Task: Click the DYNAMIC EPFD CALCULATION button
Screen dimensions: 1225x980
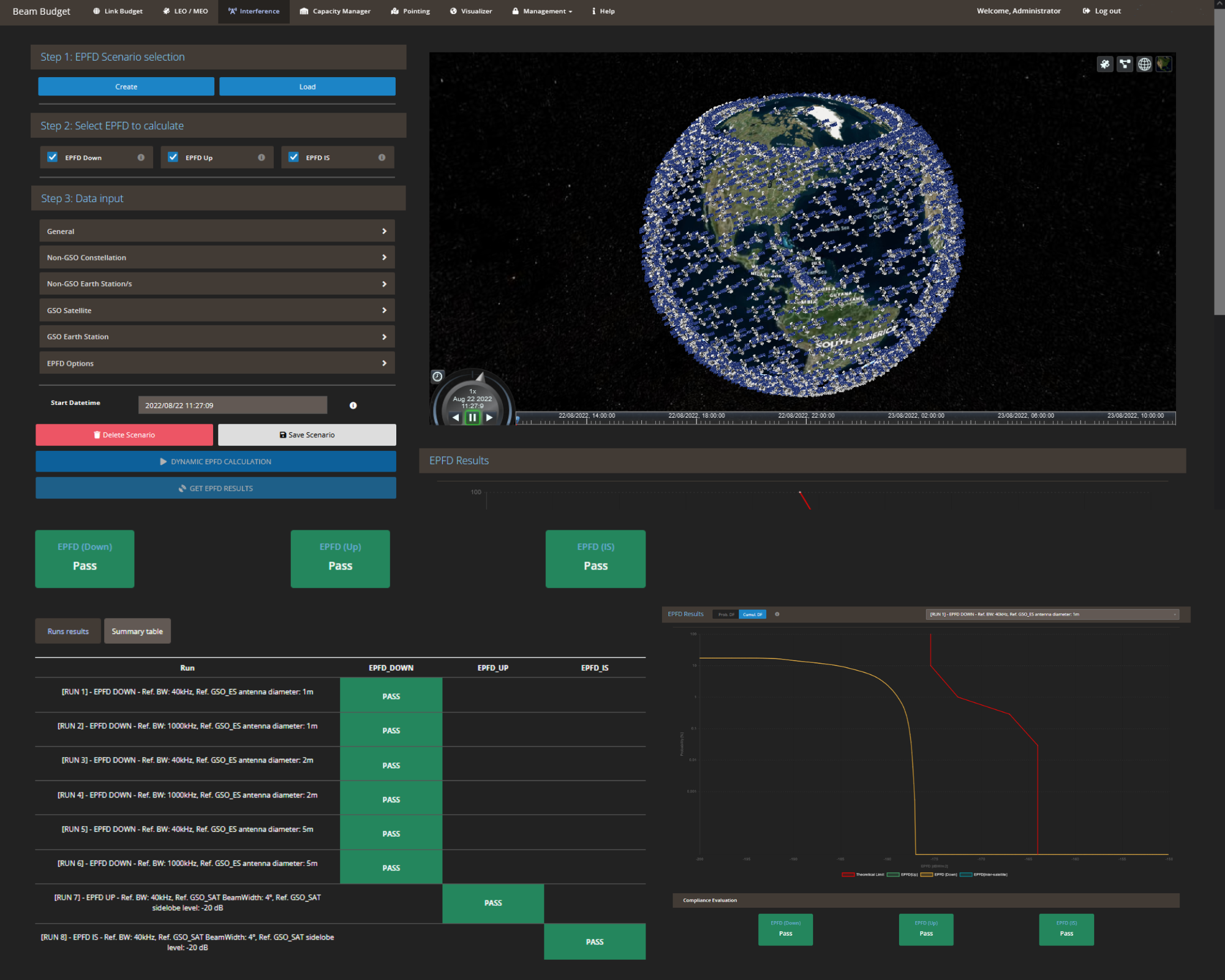Action: point(216,462)
